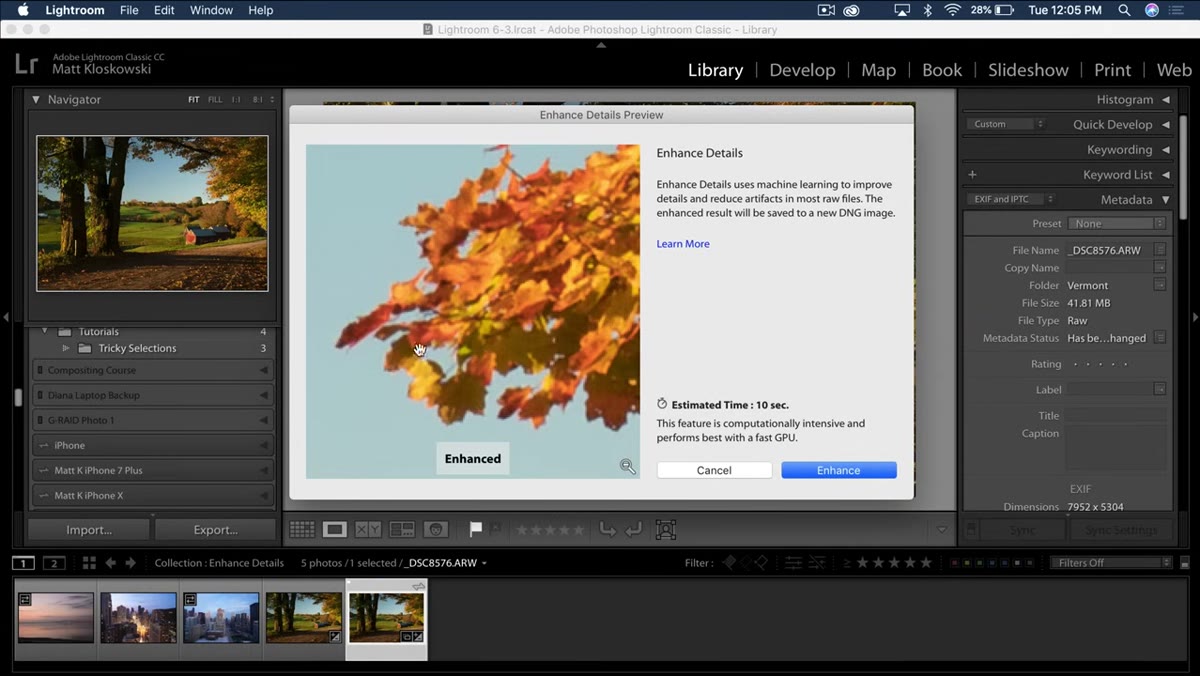Image resolution: width=1200 pixels, height=676 pixels.
Task: Open Compare view (X|Y) icon
Action: tap(368, 530)
